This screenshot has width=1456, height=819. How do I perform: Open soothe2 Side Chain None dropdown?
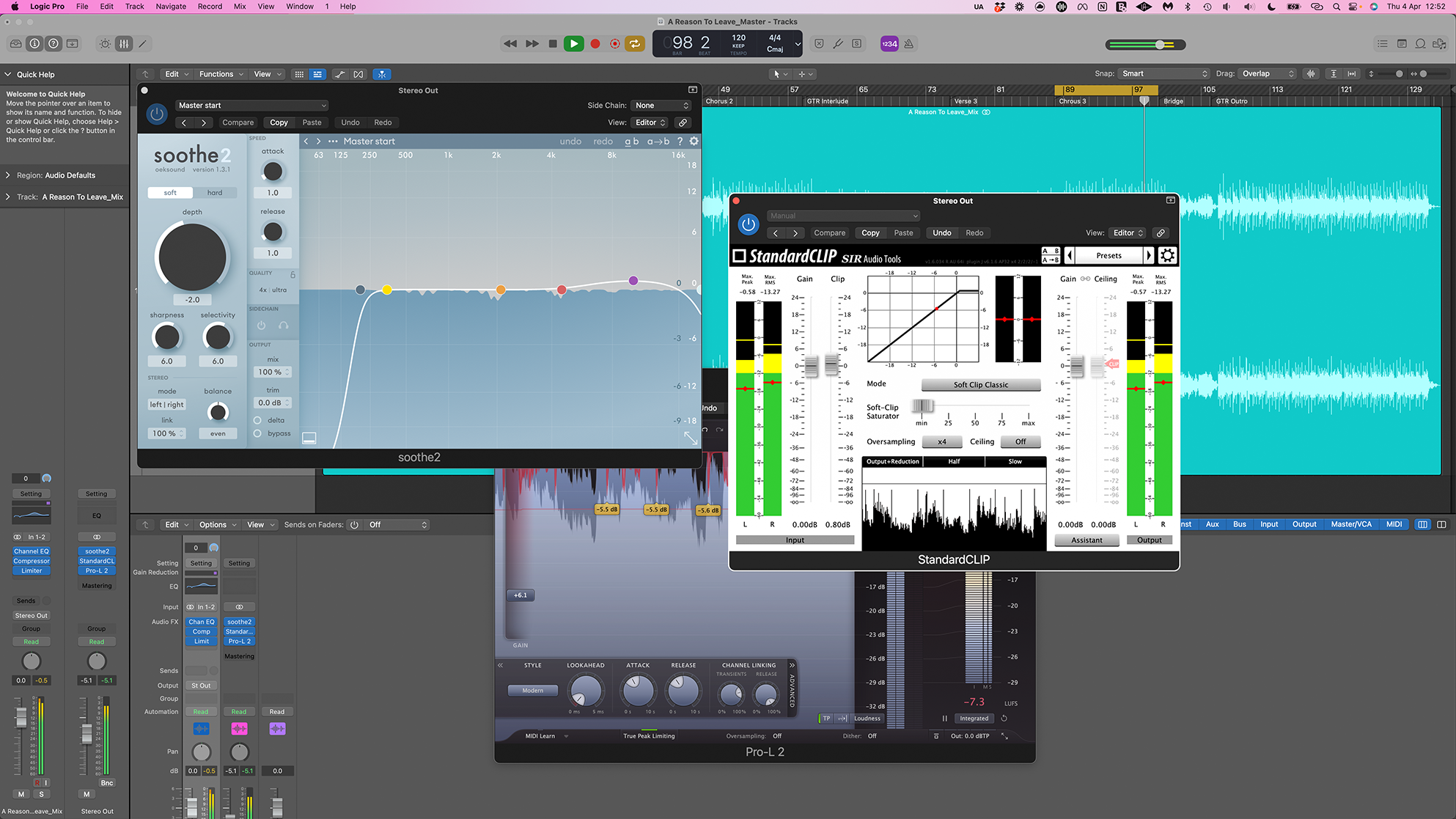662,106
